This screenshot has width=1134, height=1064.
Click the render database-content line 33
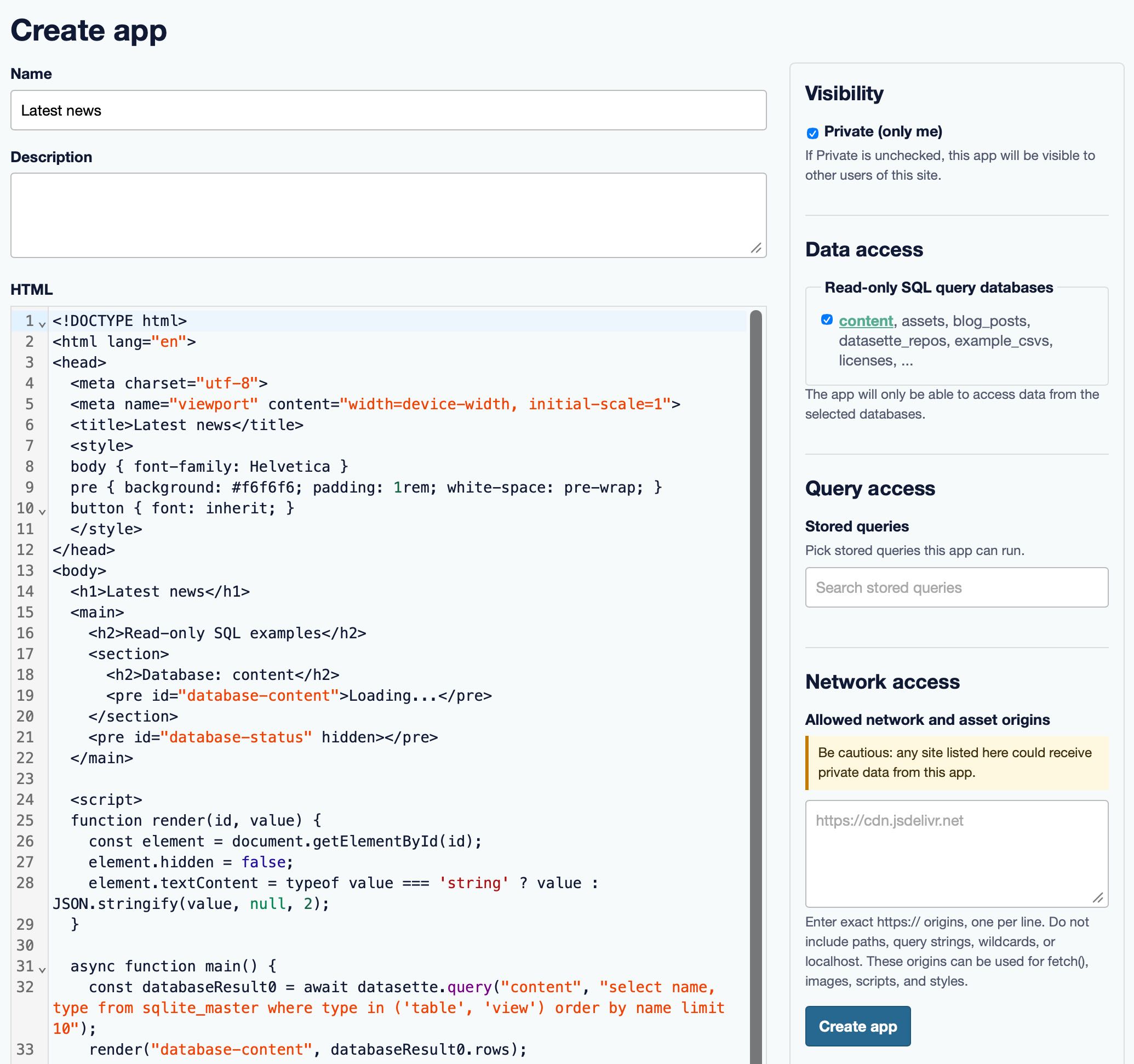tap(307, 1049)
